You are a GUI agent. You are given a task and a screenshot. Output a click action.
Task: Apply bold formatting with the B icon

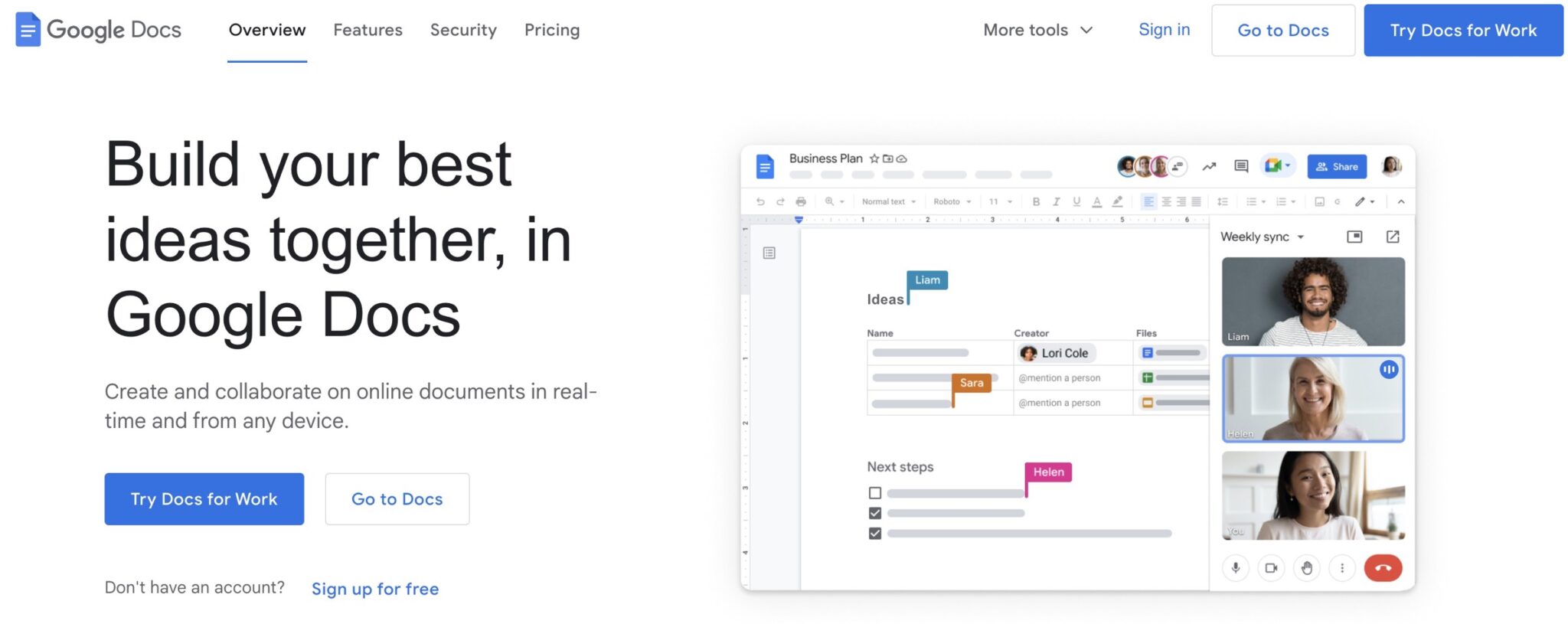click(1036, 202)
